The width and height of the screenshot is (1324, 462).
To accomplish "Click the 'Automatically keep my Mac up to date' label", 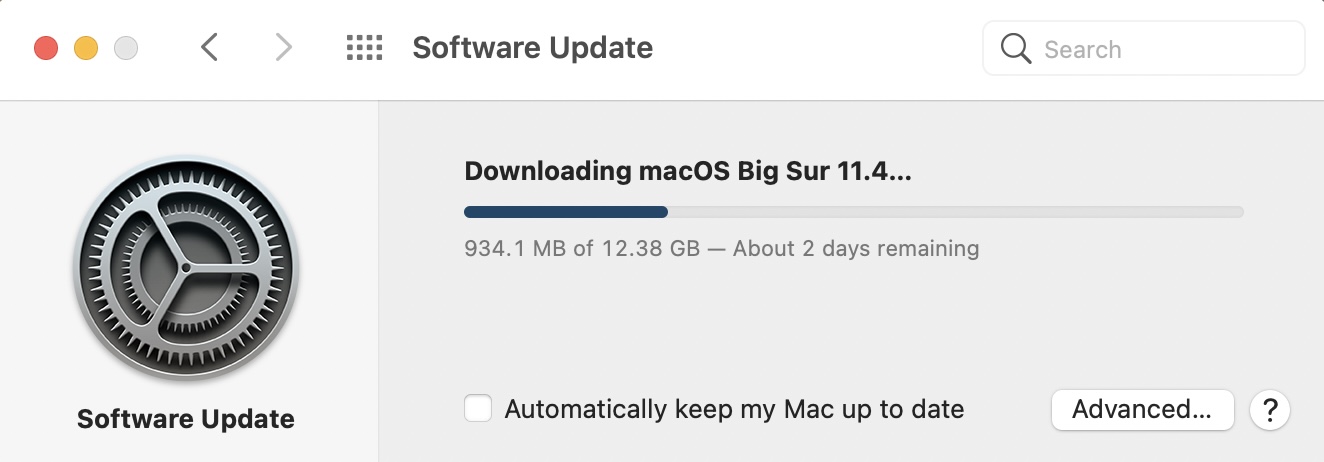I will [734, 409].
